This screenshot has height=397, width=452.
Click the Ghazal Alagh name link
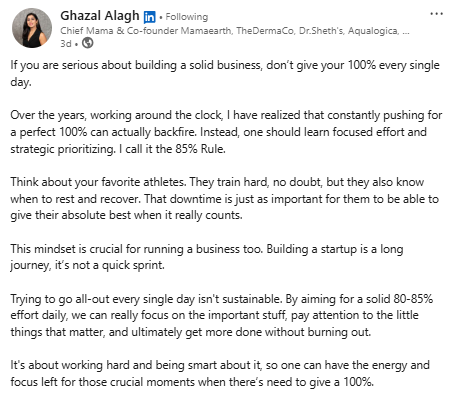(100, 16)
